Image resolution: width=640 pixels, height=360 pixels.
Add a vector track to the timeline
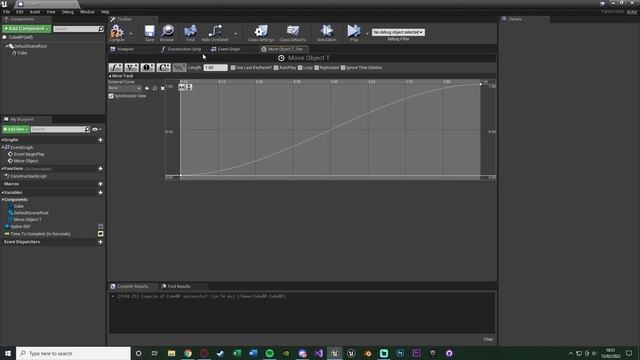[132, 68]
